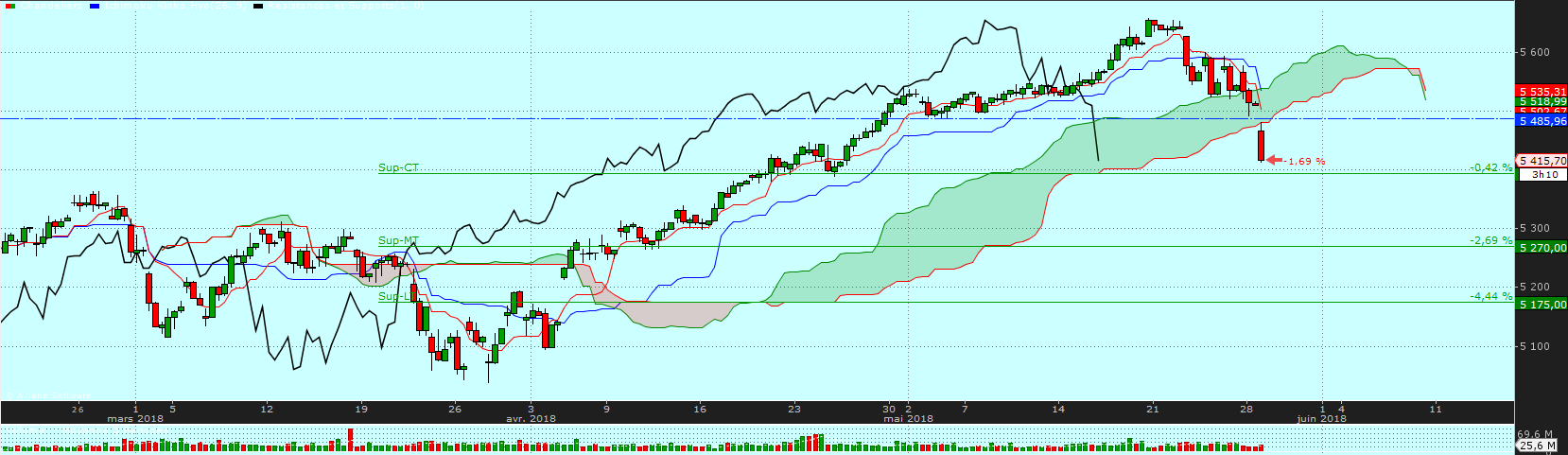Viewport: 1568px width, 455px height.
Task: Click the red-green Chandeliers legend icon
Action: click(x=9, y=5)
